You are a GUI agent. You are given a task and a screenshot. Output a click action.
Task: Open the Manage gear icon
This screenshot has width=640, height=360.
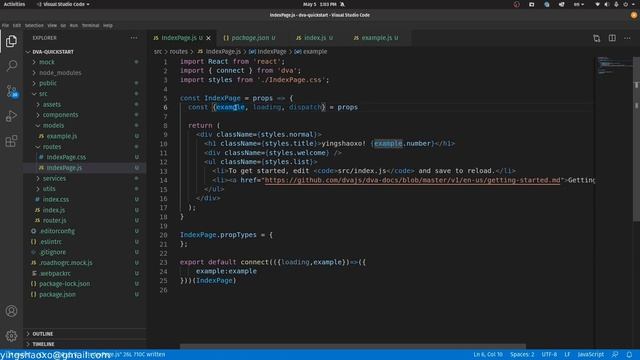11,336
